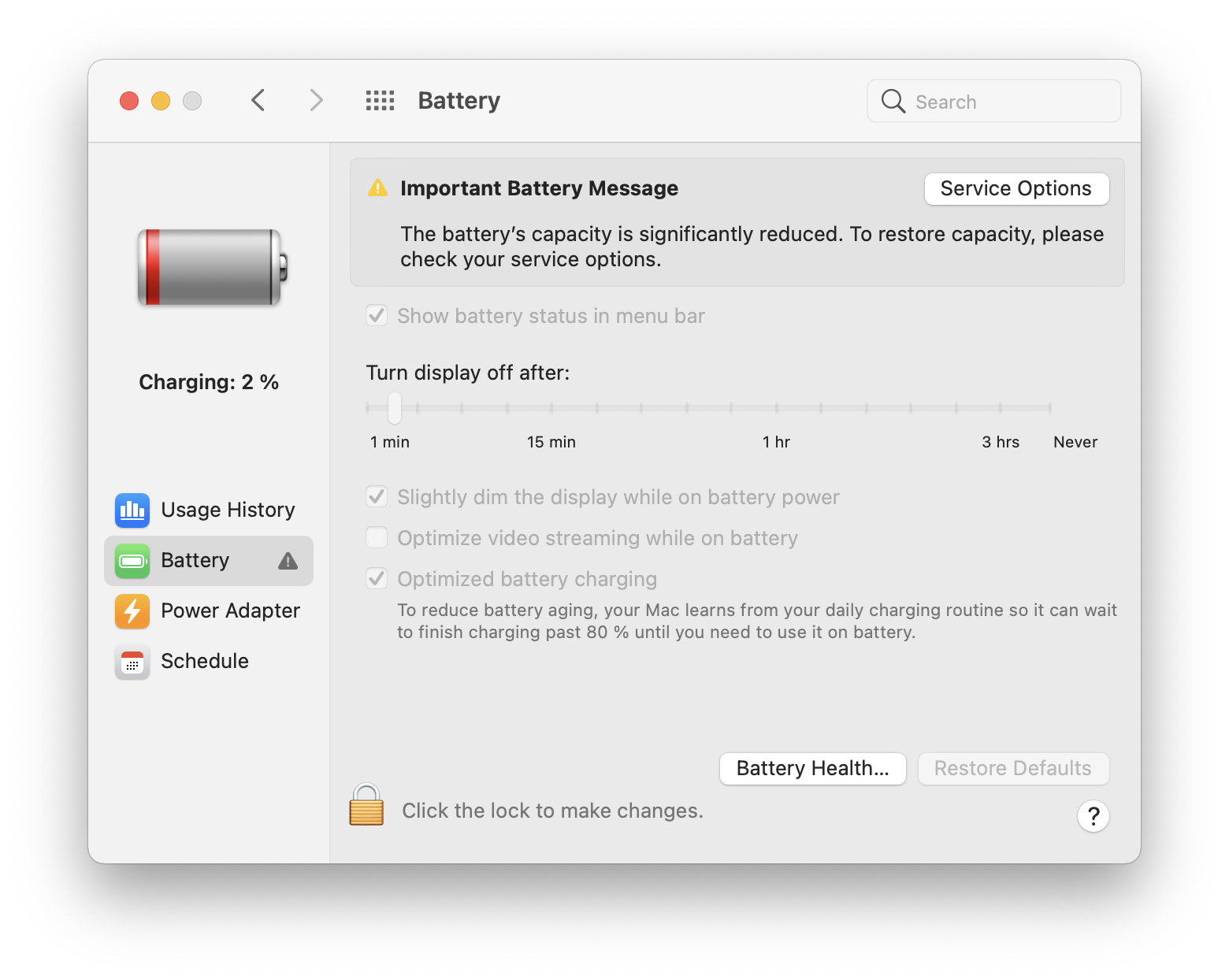Click the Schedule calendar icon

click(132, 662)
